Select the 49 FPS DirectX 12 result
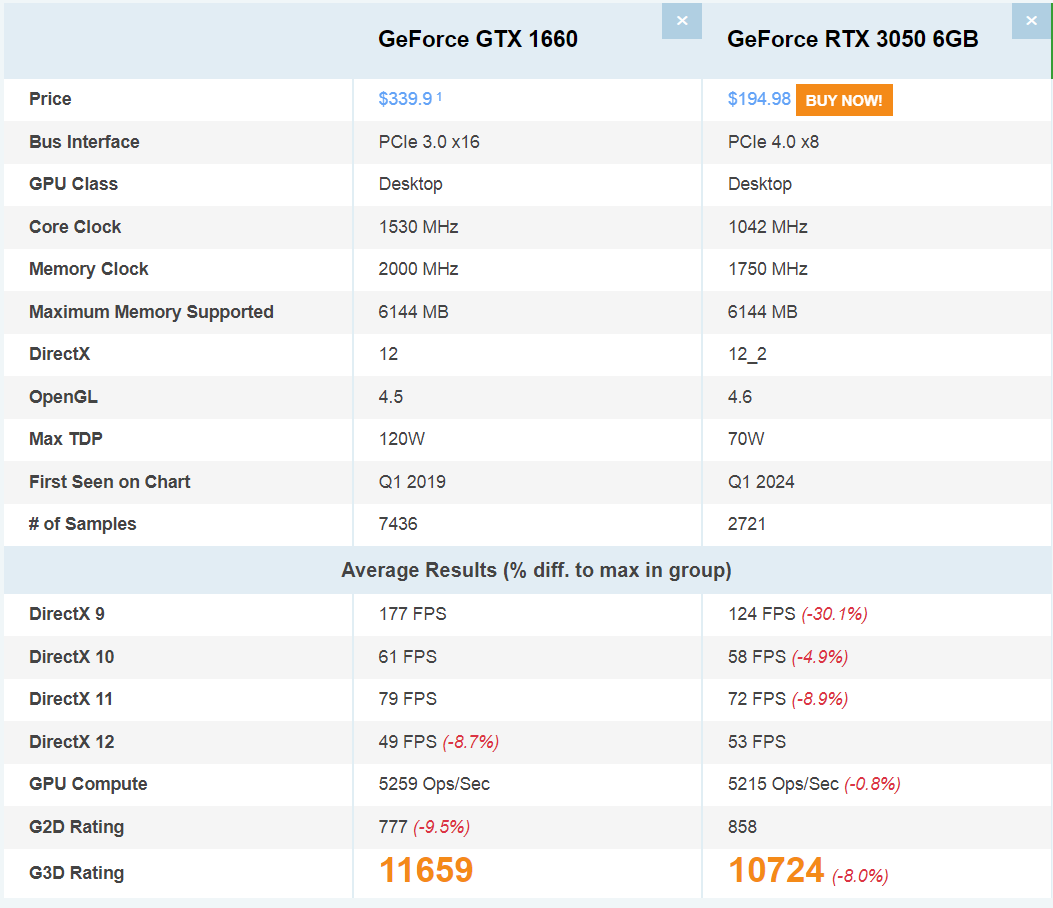The image size is (1053, 908). pos(408,742)
